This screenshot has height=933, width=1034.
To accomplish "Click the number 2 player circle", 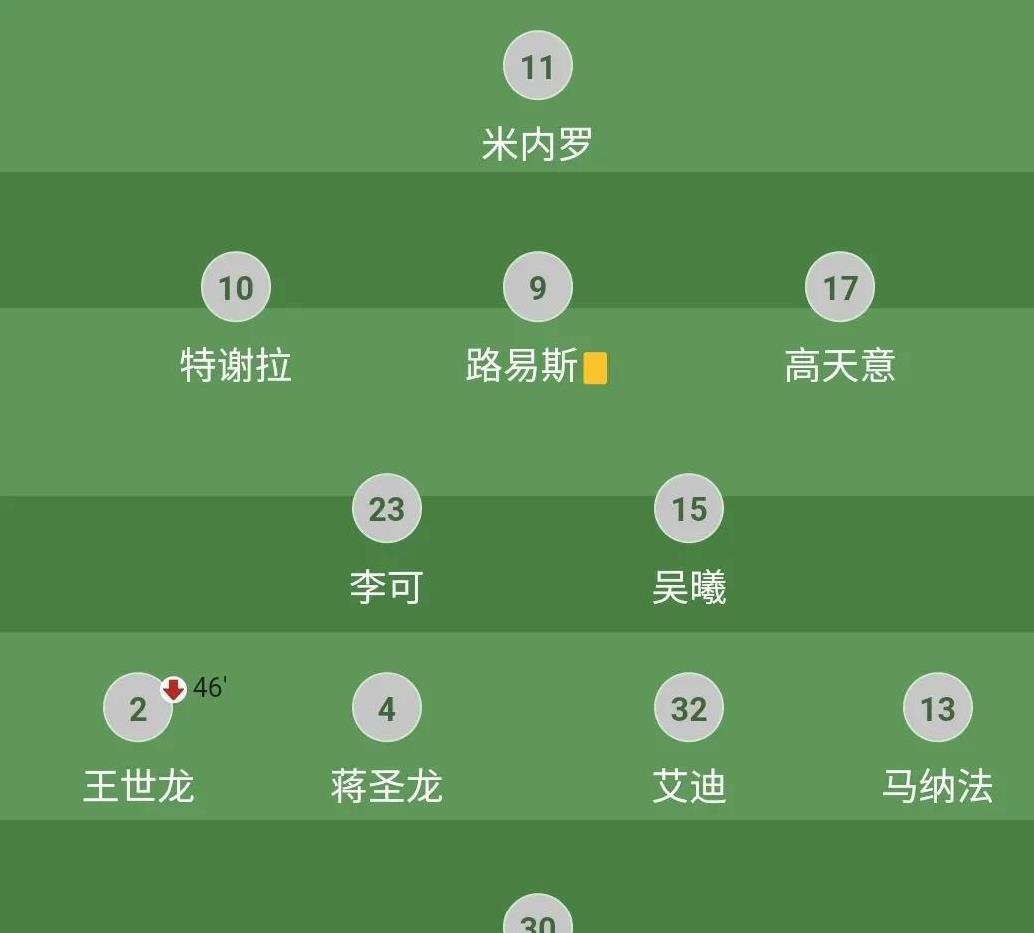I will click(137, 708).
